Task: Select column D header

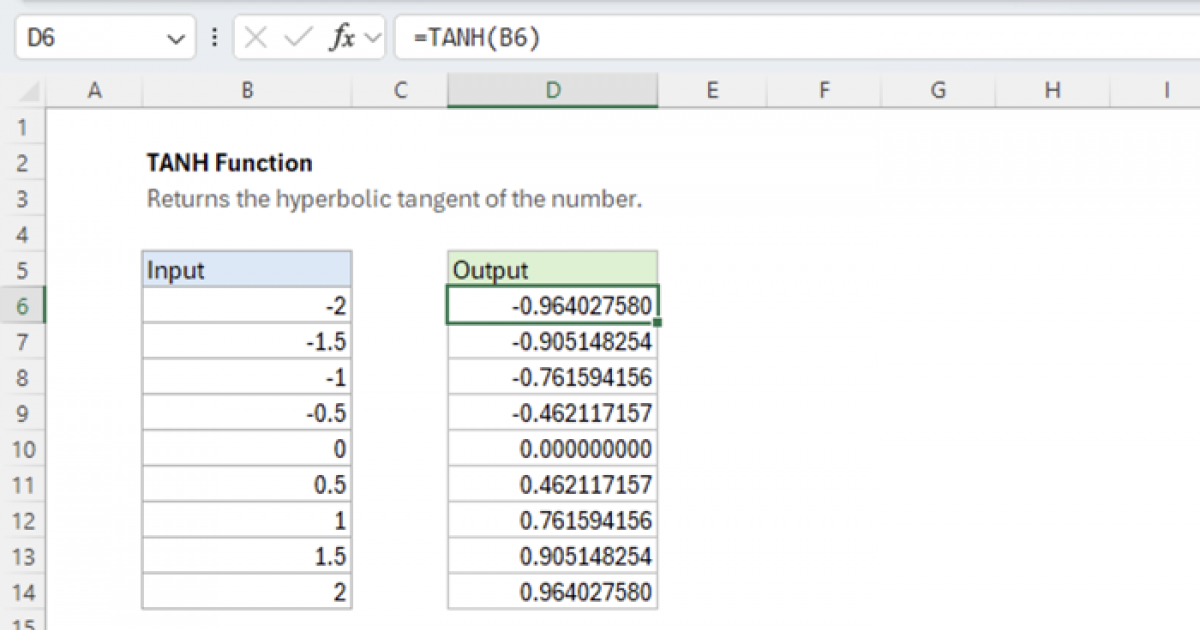Action: click(553, 89)
